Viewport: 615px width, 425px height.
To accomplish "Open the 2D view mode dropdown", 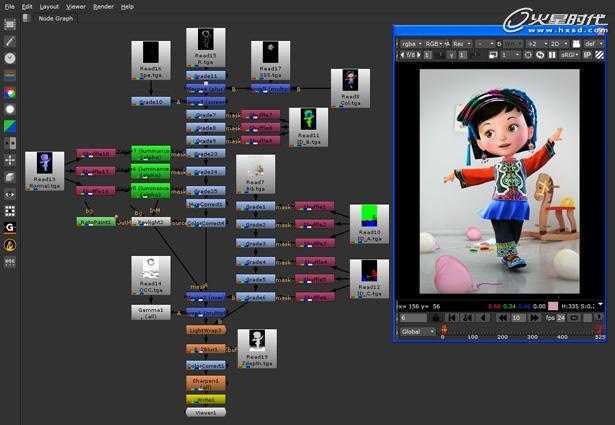I will (559, 44).
